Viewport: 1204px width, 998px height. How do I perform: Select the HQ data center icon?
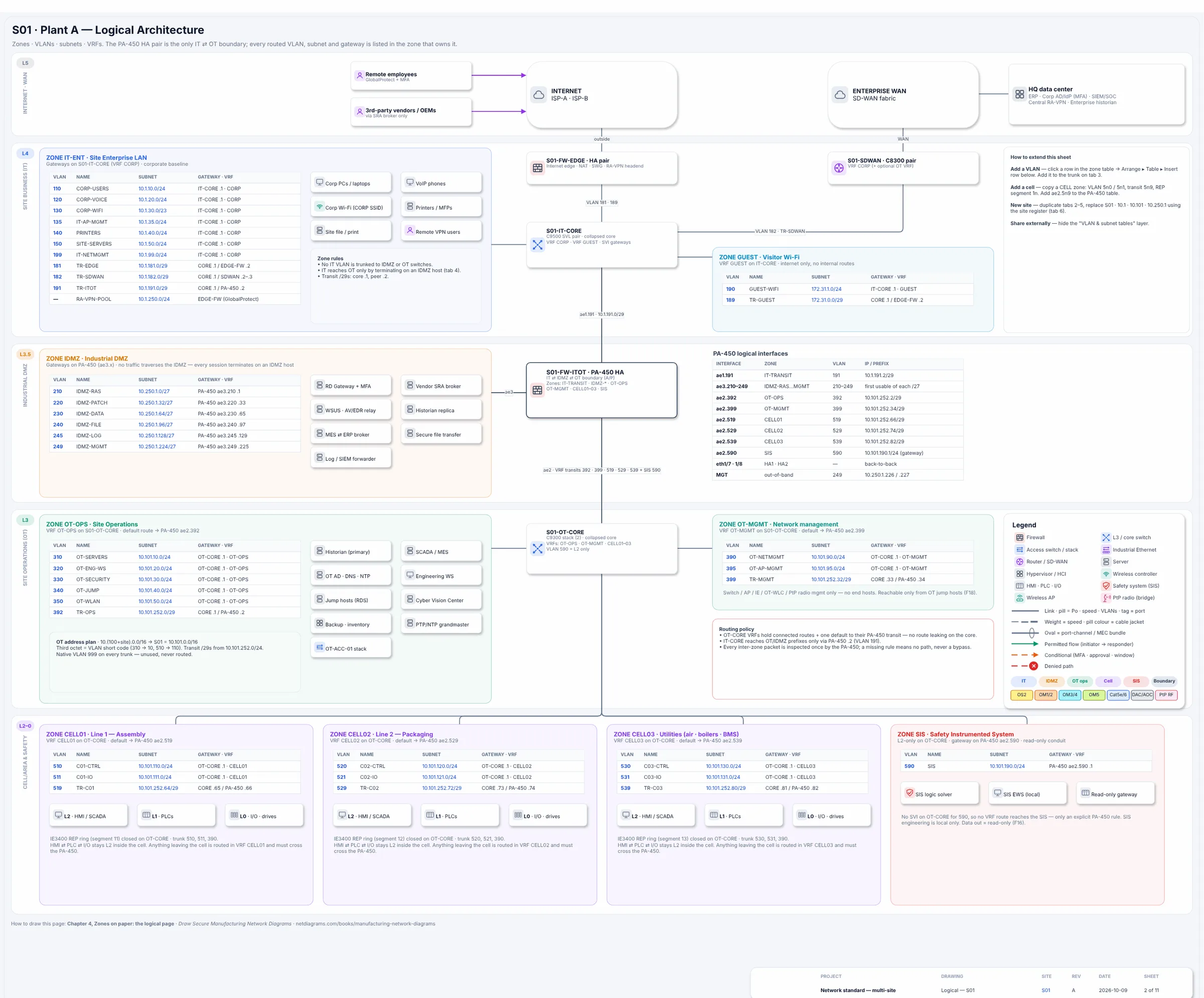[x=1019, y=94]
